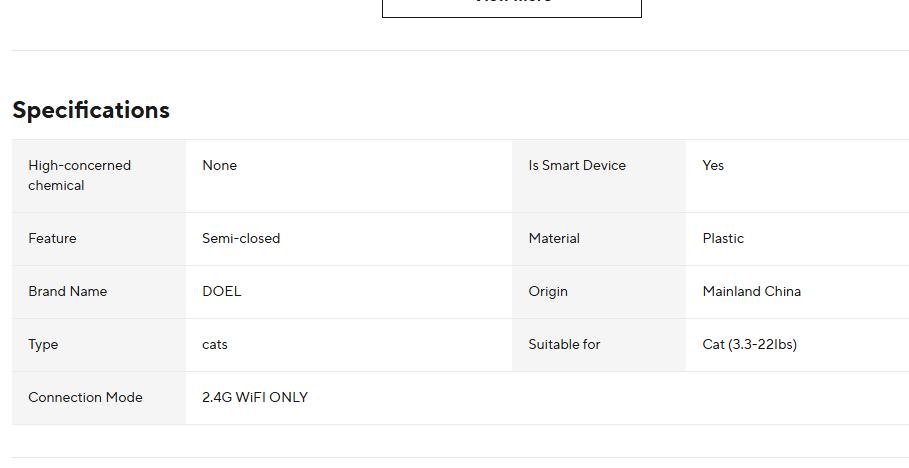Click the None value for chemical

click(219, 165)
